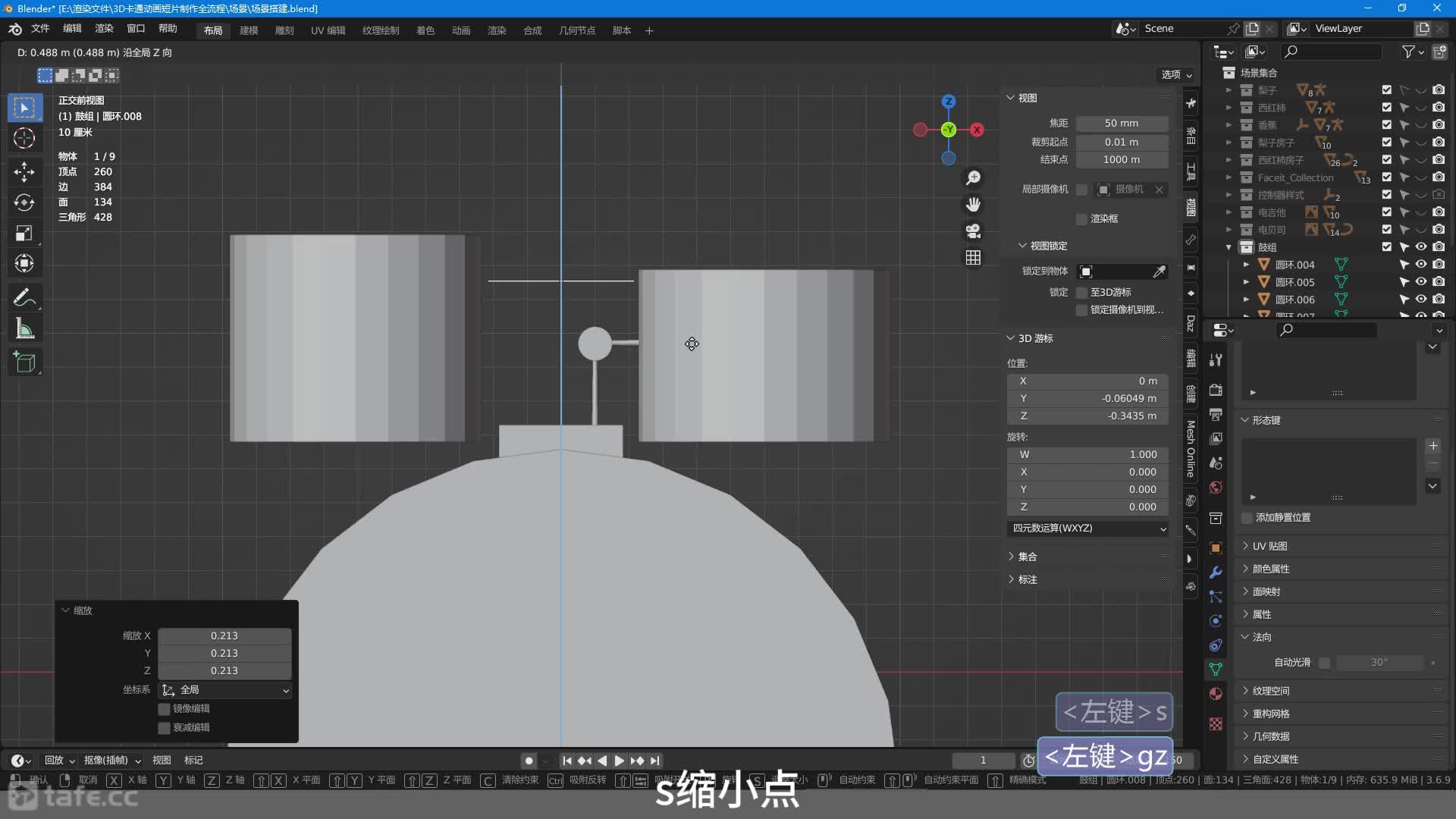Image resolution: width=1456 pixels, height=819 pixels.
Task: Open the 窗口 menu
Action: [x=136, y=29]
